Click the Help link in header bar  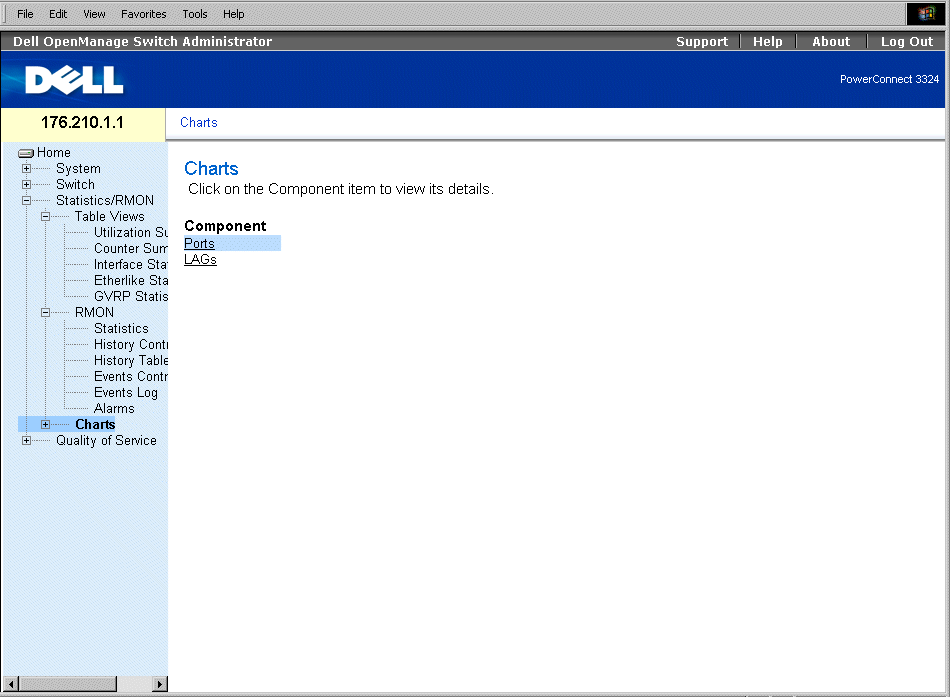coord(768,41)
